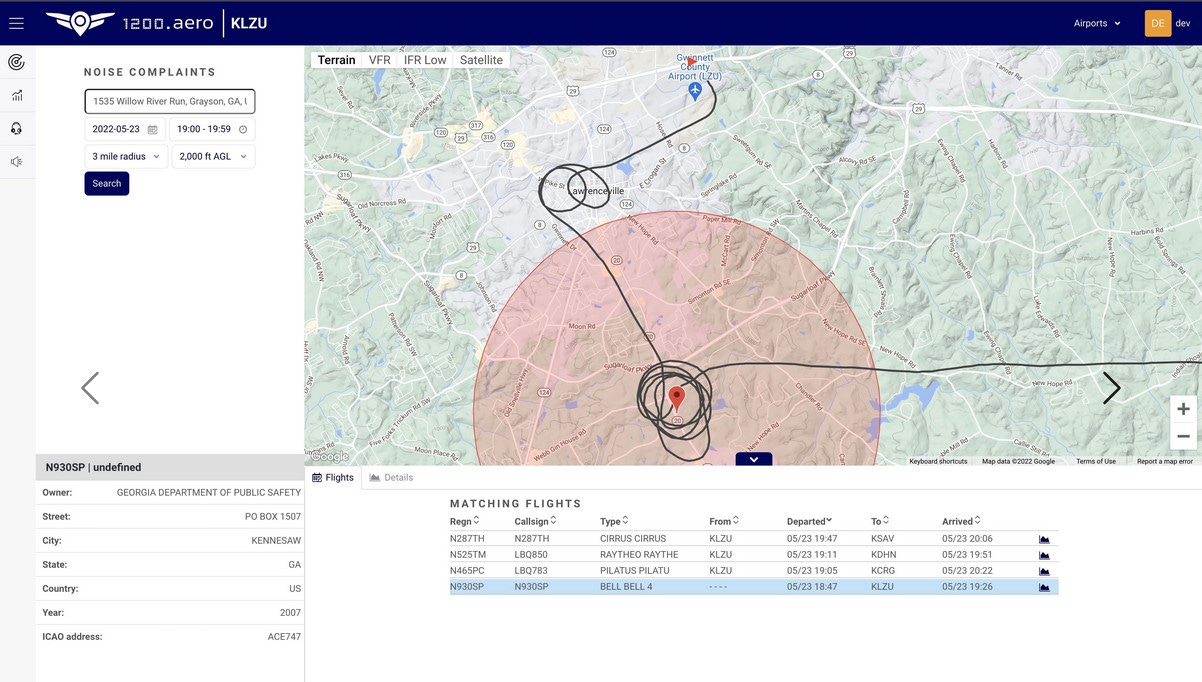This screenshot has height=682, width=1202.
Task: Select the noise speaker sidebar icon
Action: 16,161
